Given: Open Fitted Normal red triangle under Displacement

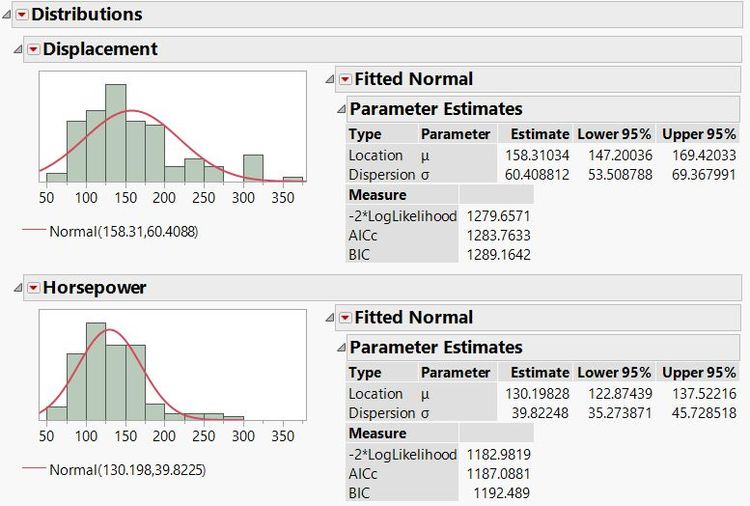Looking at the screenshot, I should coord(345,79).
